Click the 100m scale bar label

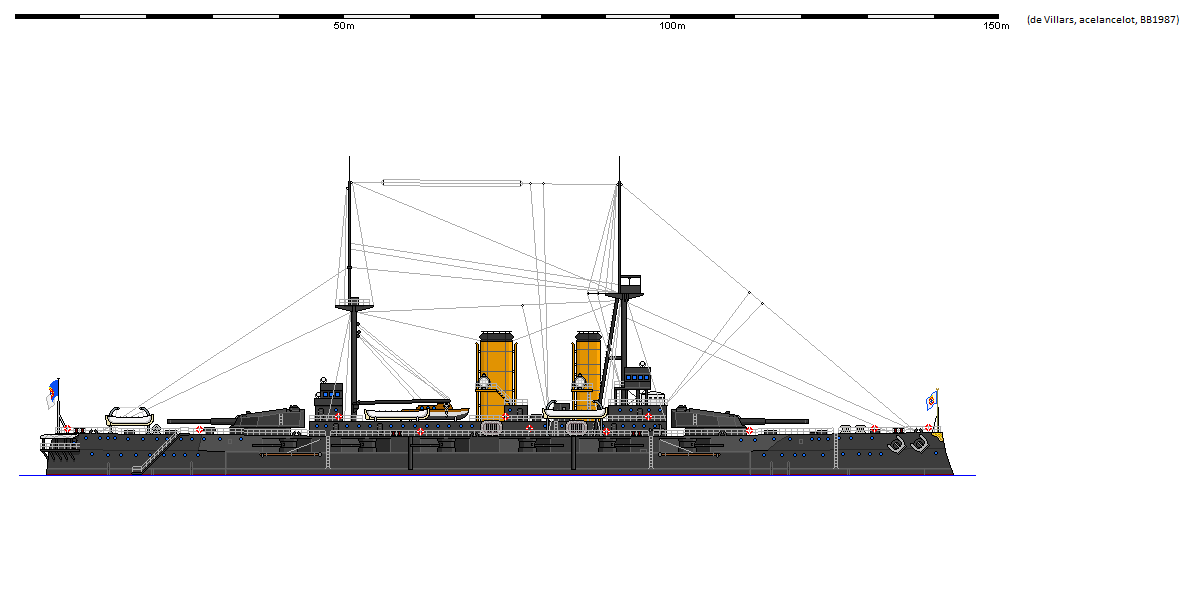tap(672, 26)
